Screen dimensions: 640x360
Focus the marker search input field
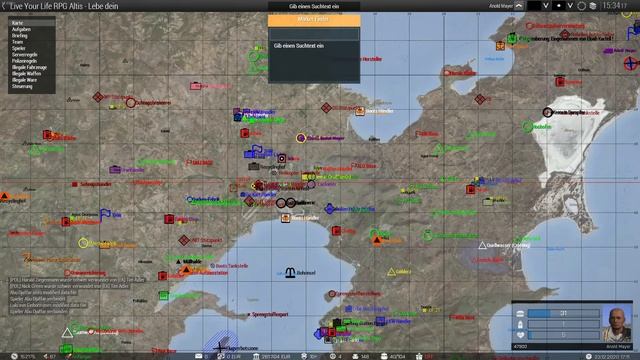pos(314,34)
